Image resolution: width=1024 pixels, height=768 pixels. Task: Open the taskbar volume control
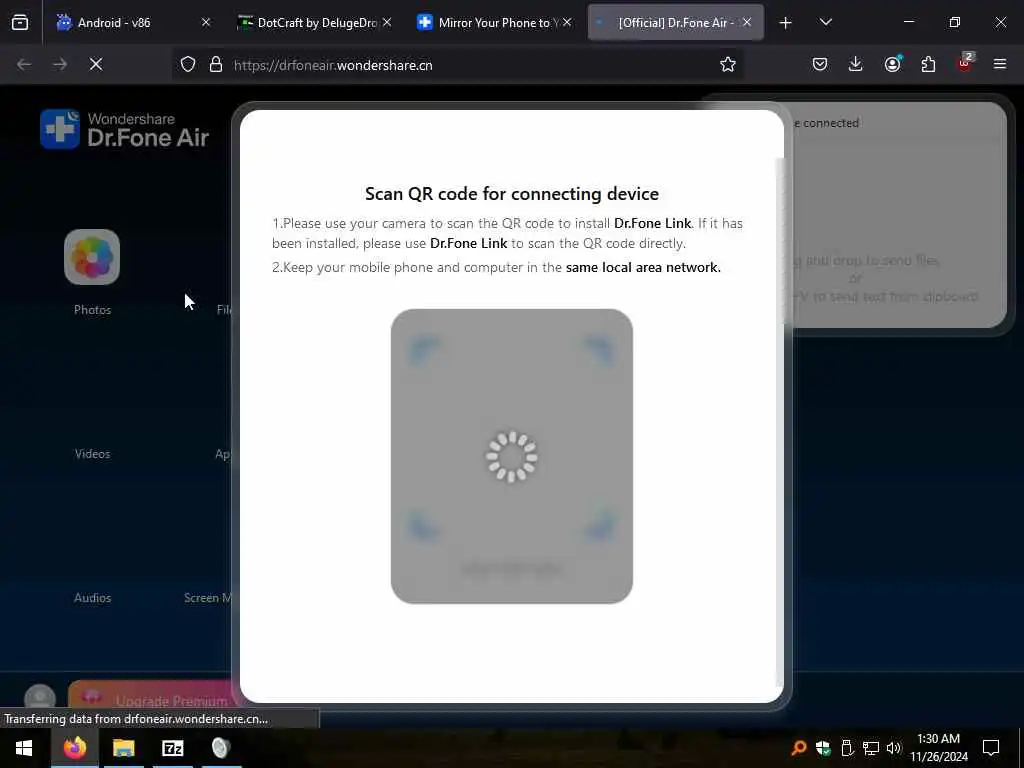point(893,748)
